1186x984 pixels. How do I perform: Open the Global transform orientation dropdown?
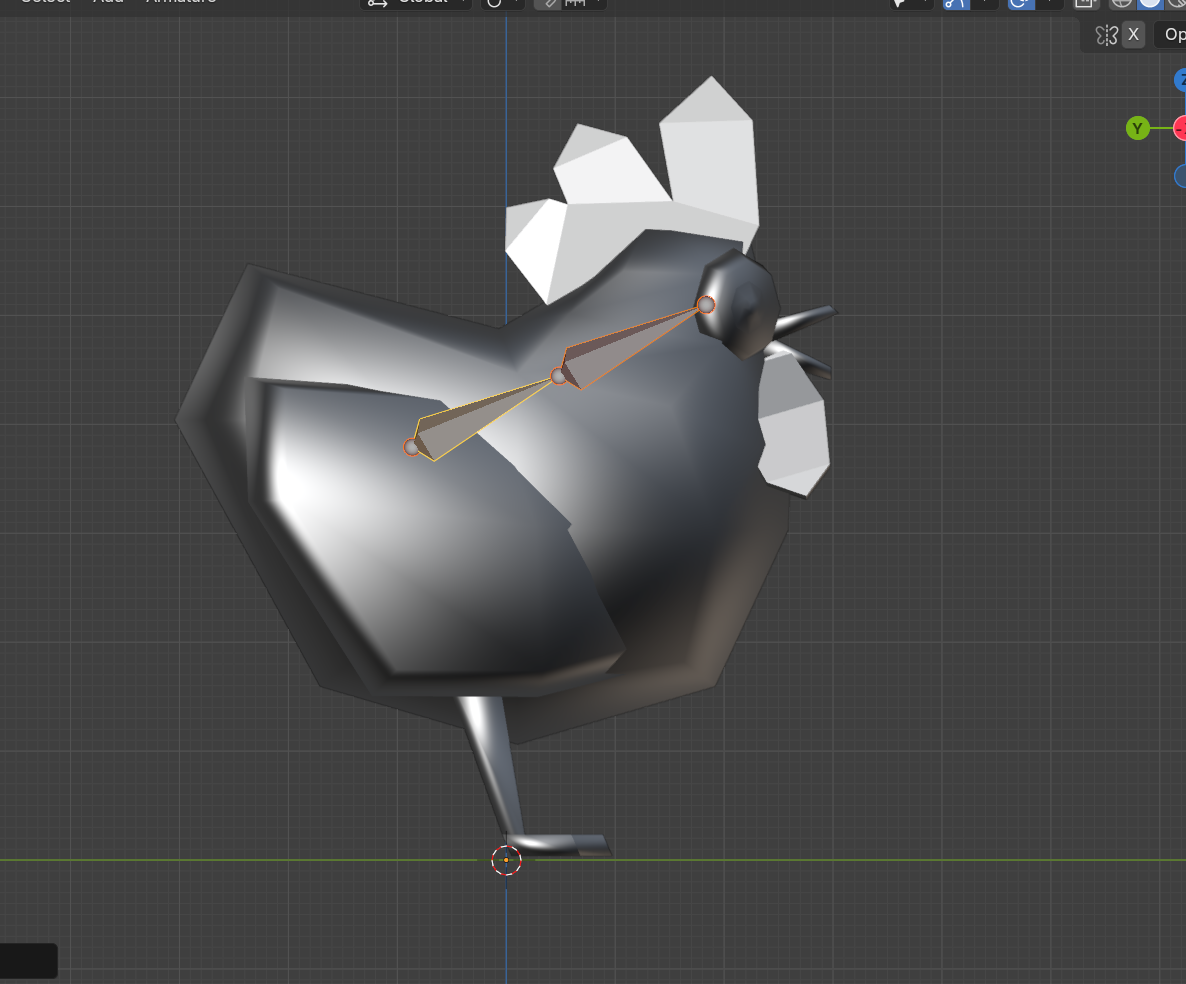click(x=420, y=3)
